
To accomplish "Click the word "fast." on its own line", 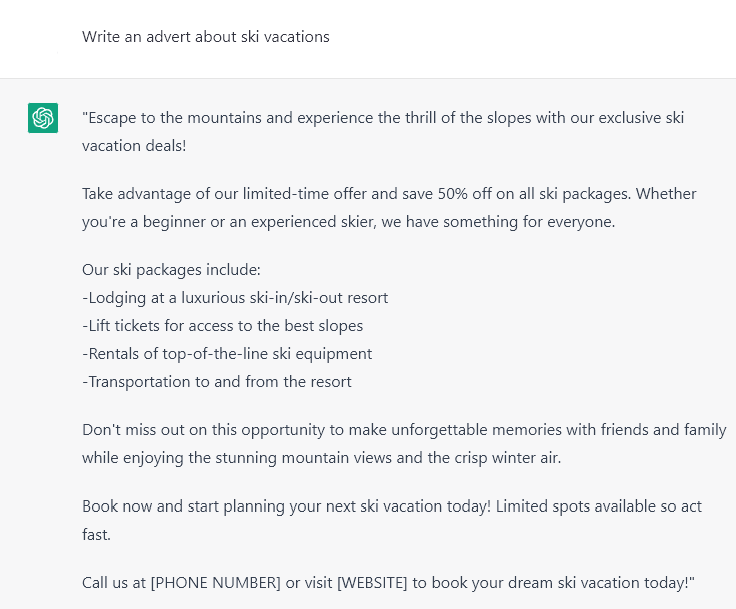I will (96, 535).
